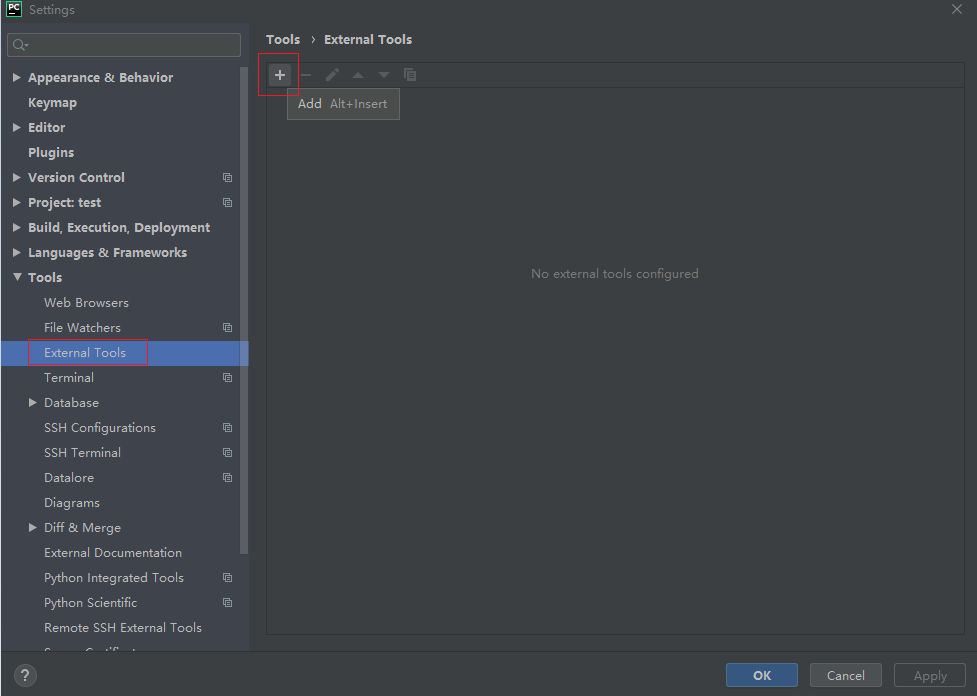Click the Move Down arrow icon

(383, 74)
